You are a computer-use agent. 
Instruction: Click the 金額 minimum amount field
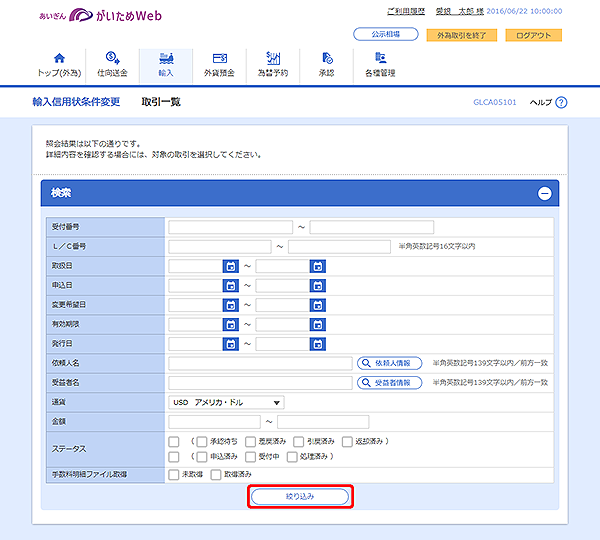pyautogui.click(x=214, y=422)
